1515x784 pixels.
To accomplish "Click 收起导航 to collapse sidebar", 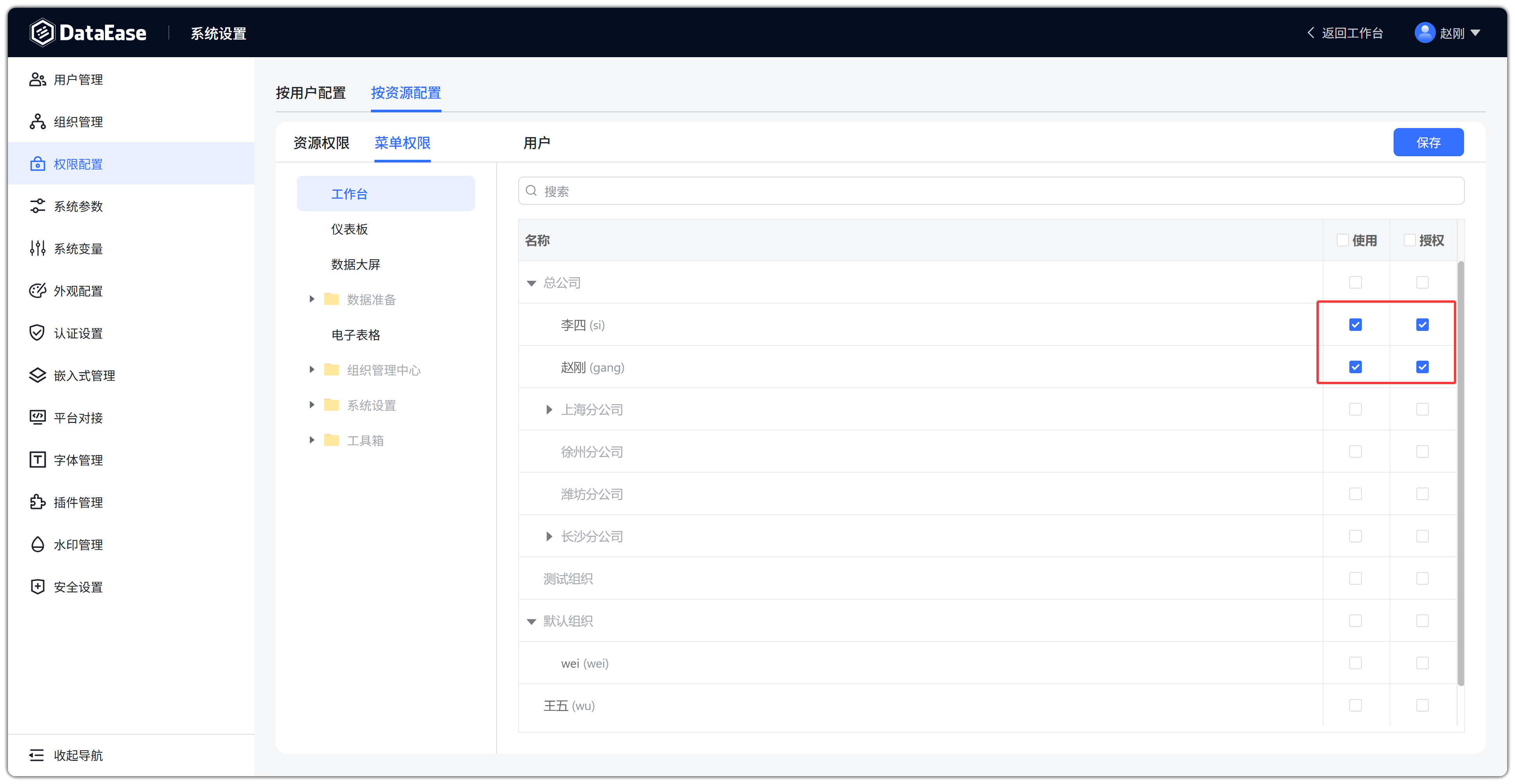I will pos(78,756).
